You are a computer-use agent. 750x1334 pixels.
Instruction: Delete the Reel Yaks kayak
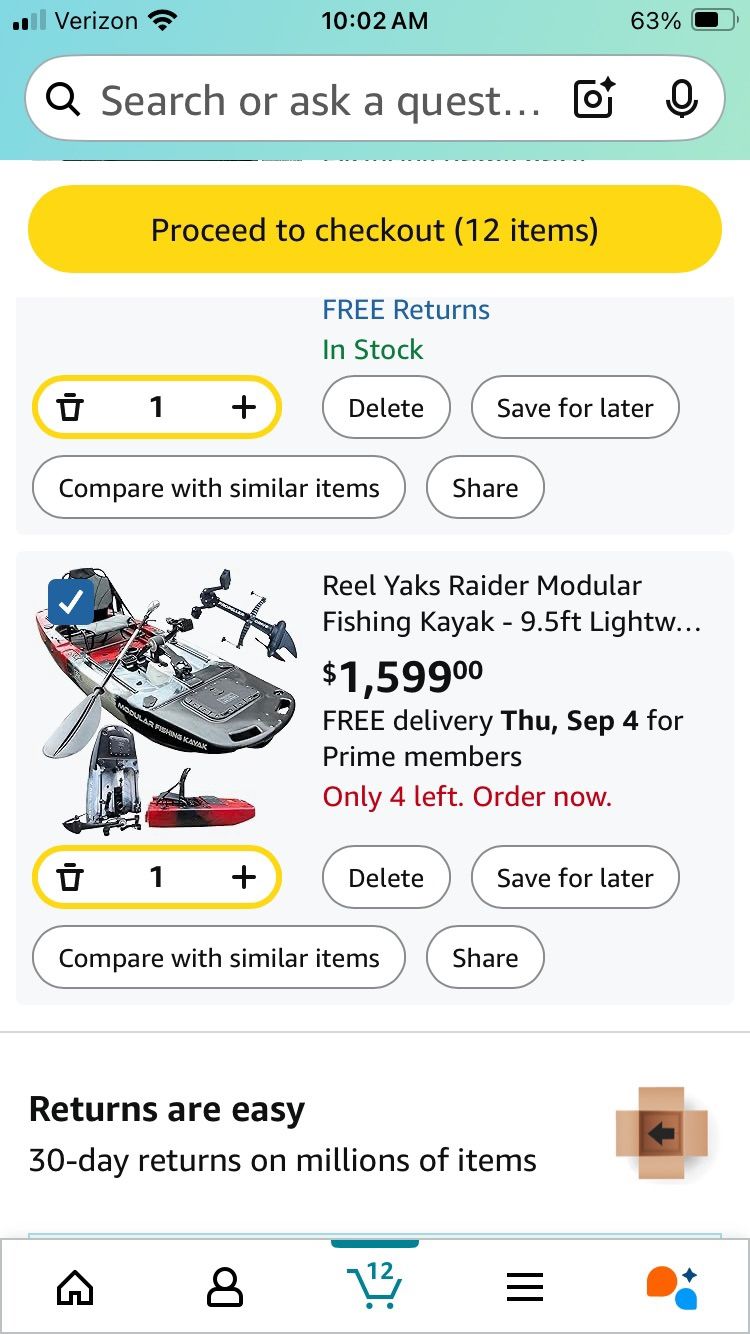386,877
